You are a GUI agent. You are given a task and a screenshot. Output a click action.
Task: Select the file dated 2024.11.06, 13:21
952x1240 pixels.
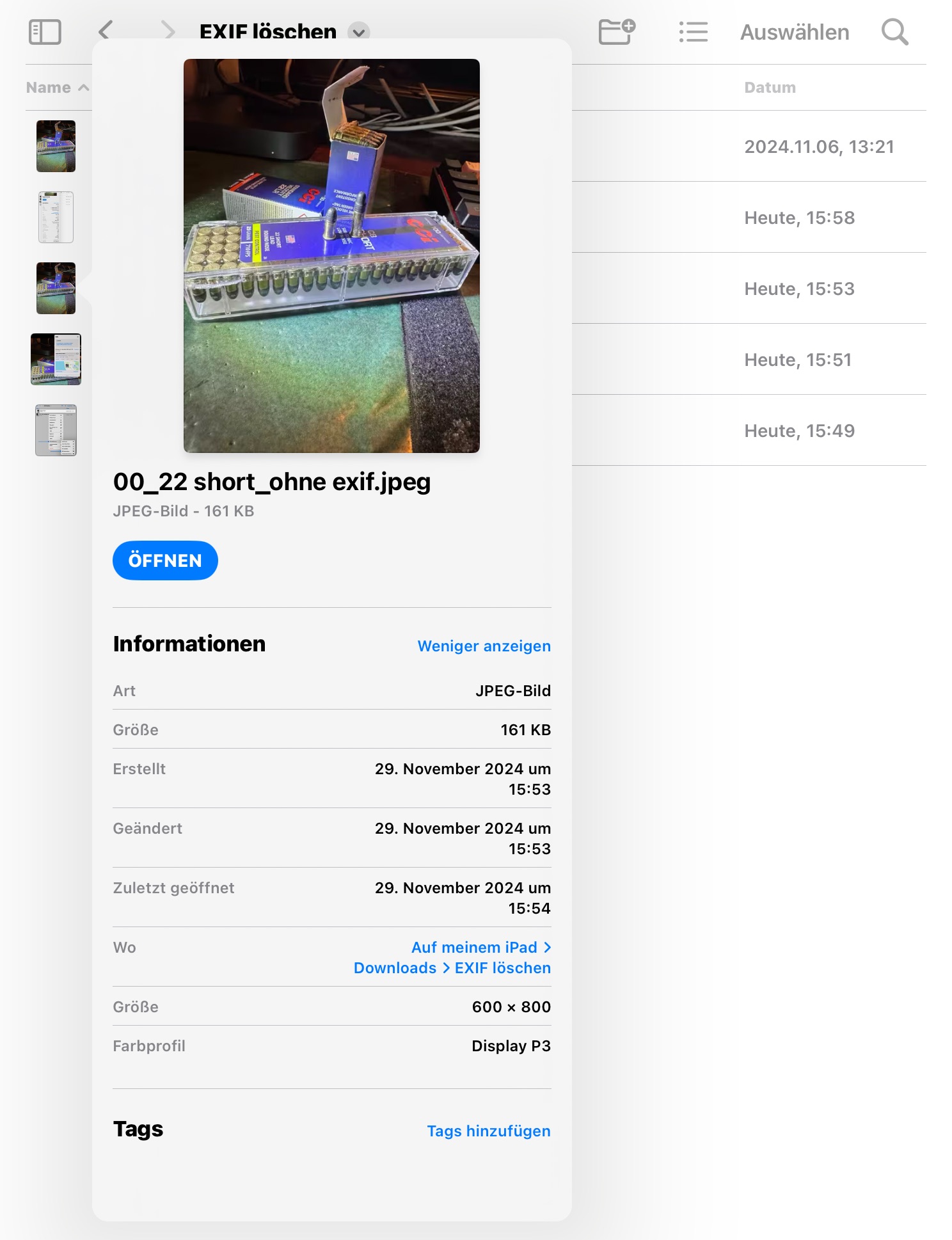point(56,146)
